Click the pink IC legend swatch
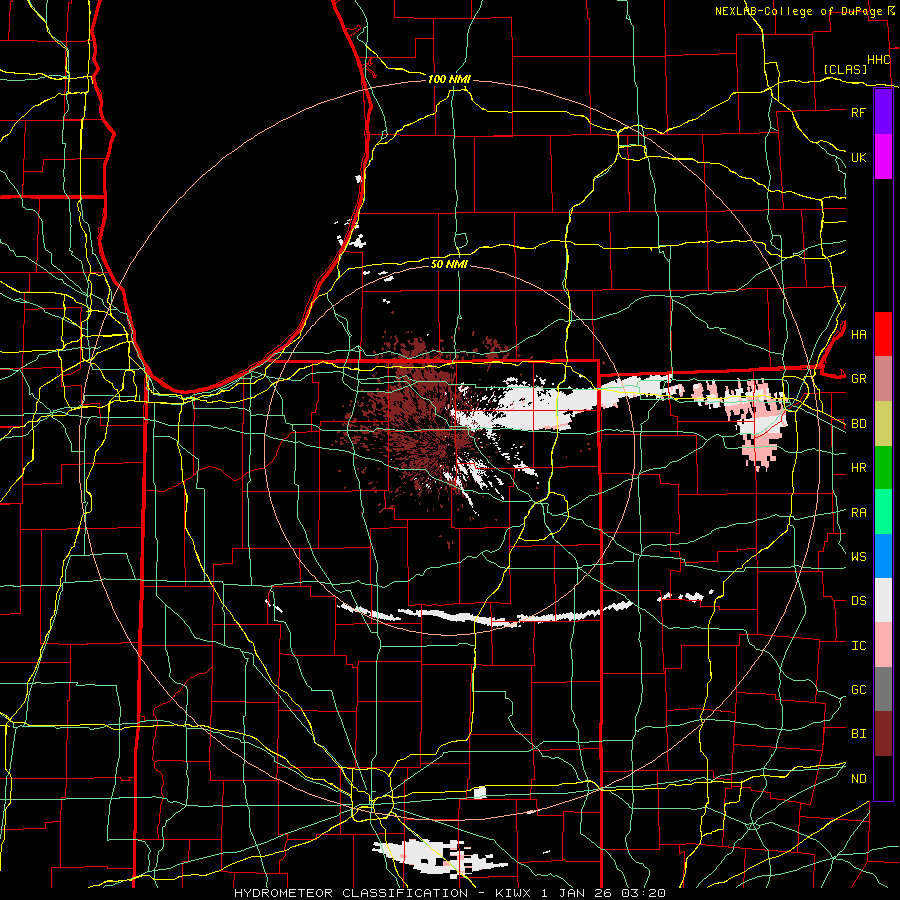Viewport: 900px width, 900px height. click(883, 645)
